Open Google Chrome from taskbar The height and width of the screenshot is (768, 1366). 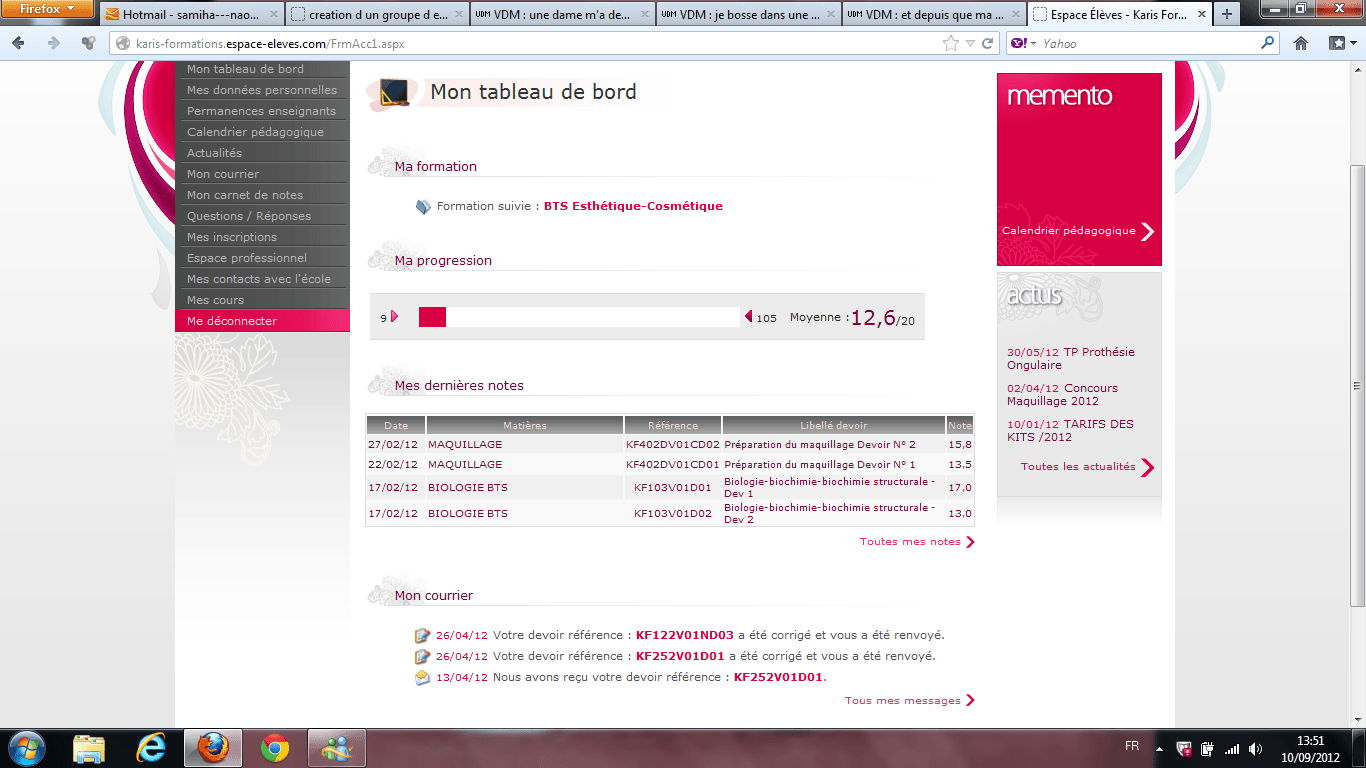[x=275, y=747]
